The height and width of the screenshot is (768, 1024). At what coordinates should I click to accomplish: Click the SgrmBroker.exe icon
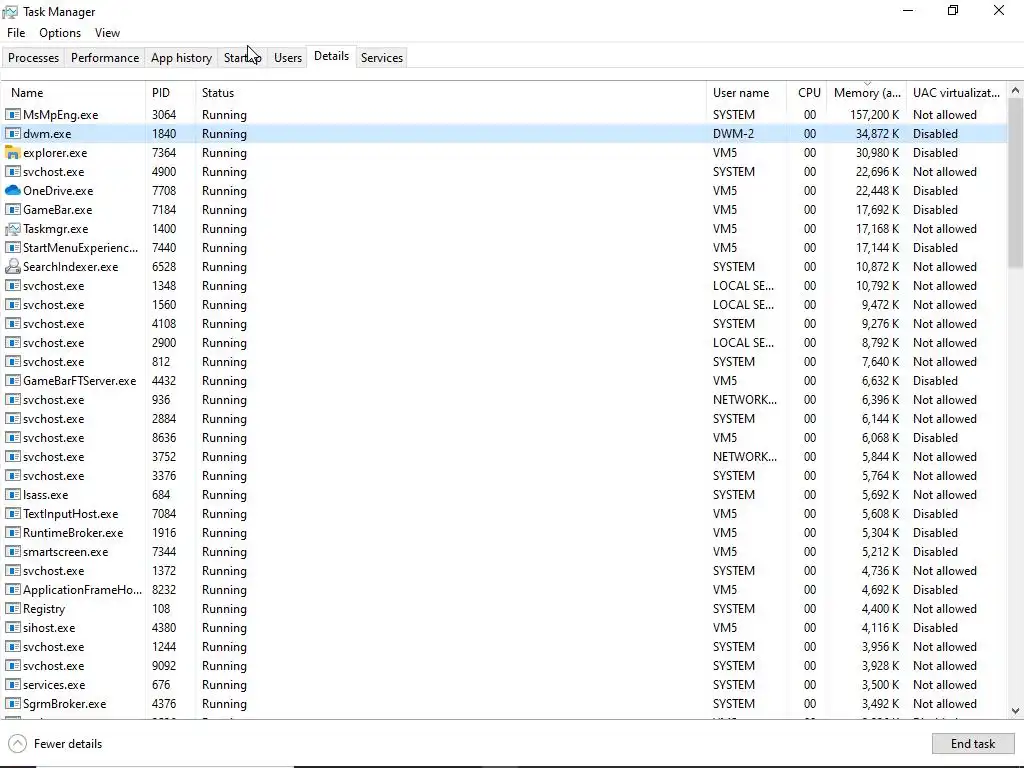(12, 703)
